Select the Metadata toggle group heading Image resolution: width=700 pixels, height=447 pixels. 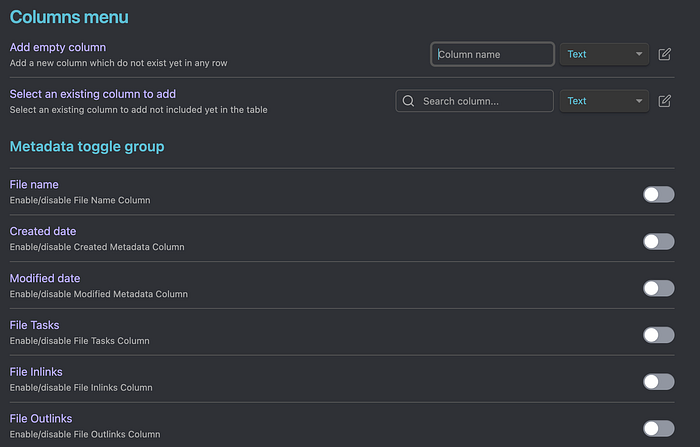coord(87,147)
